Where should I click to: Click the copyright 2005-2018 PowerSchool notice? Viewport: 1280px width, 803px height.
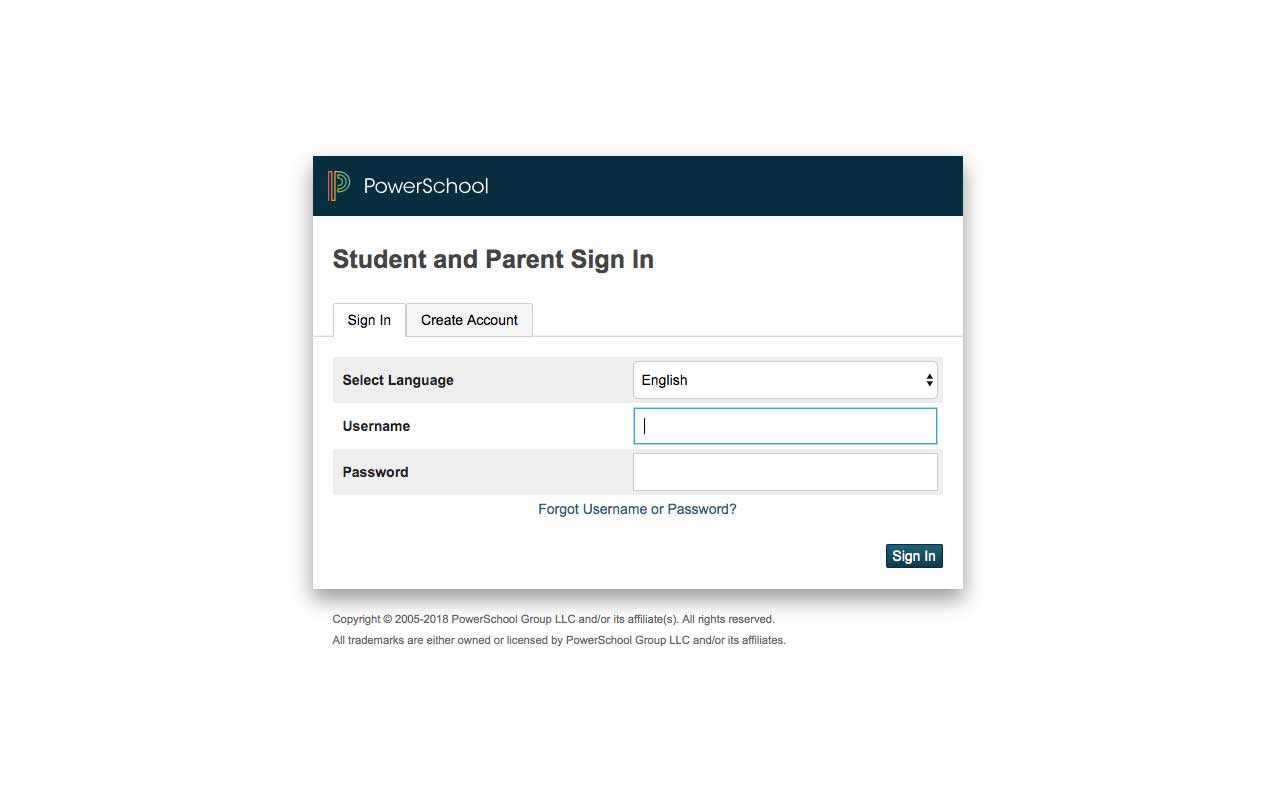coord(553,619)
